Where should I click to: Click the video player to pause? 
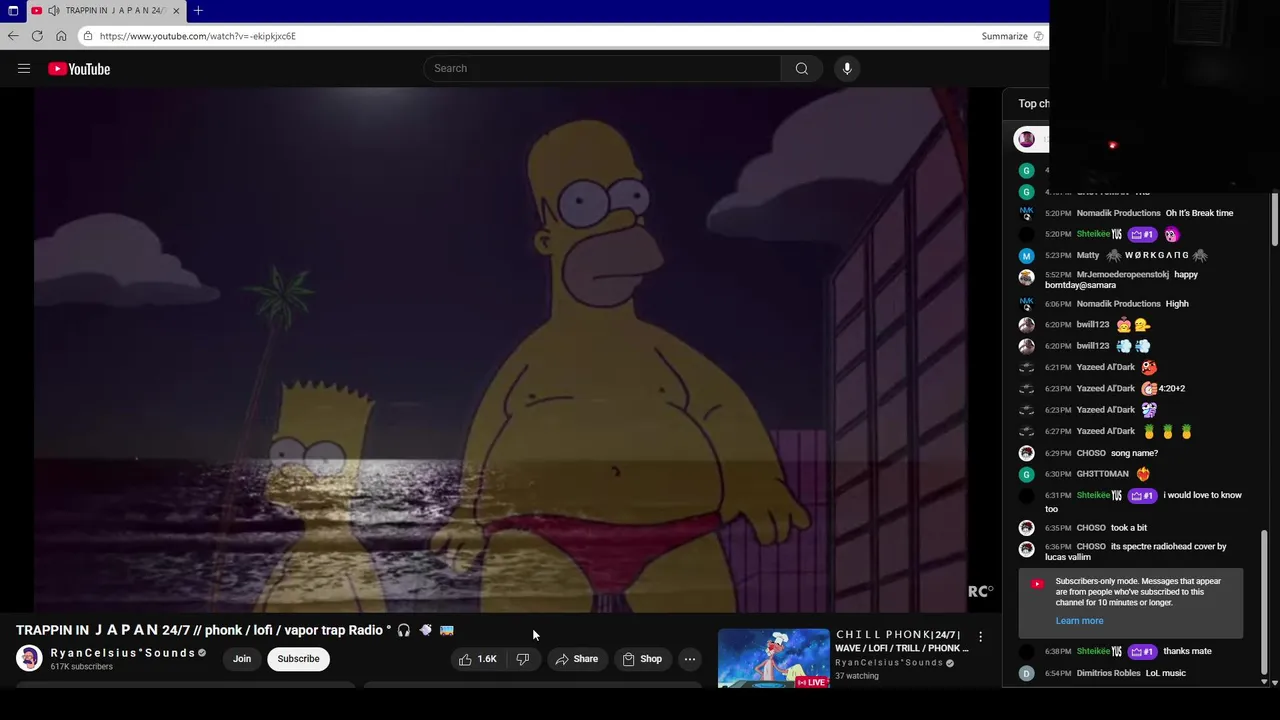click(x=500, y=350)
